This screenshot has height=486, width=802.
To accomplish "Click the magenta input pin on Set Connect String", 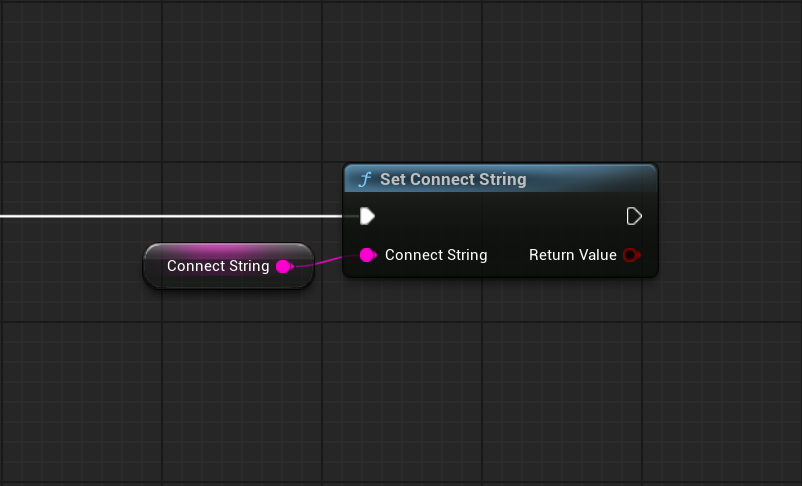I will (x=367, y=255).
